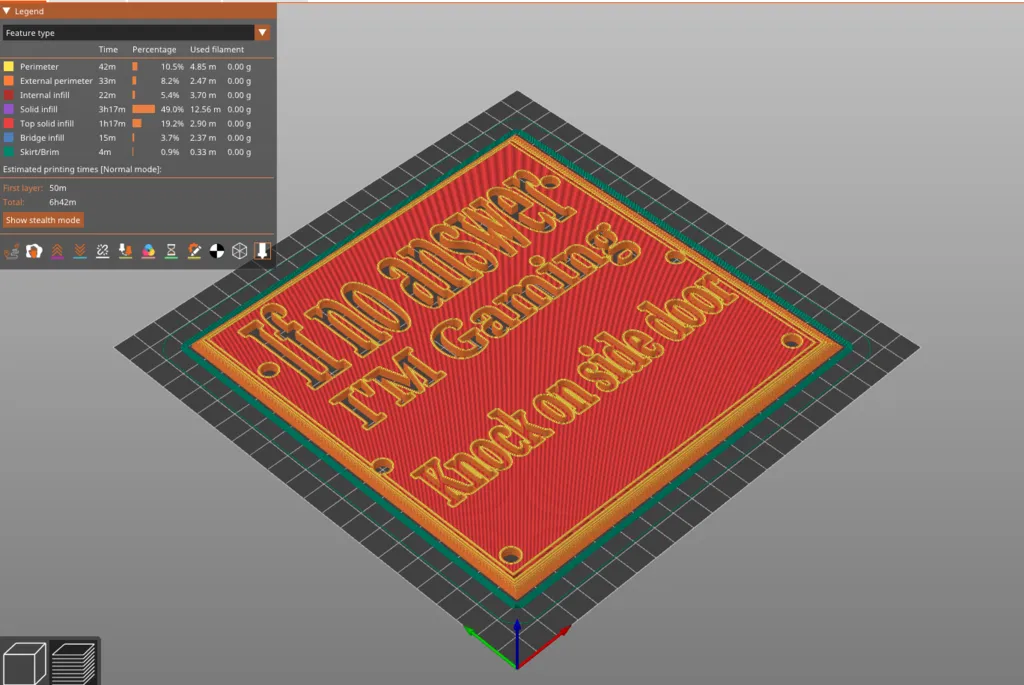Click the yellow Perimeter color swatch
This screenshot has height=685, width=1024.
9,67
